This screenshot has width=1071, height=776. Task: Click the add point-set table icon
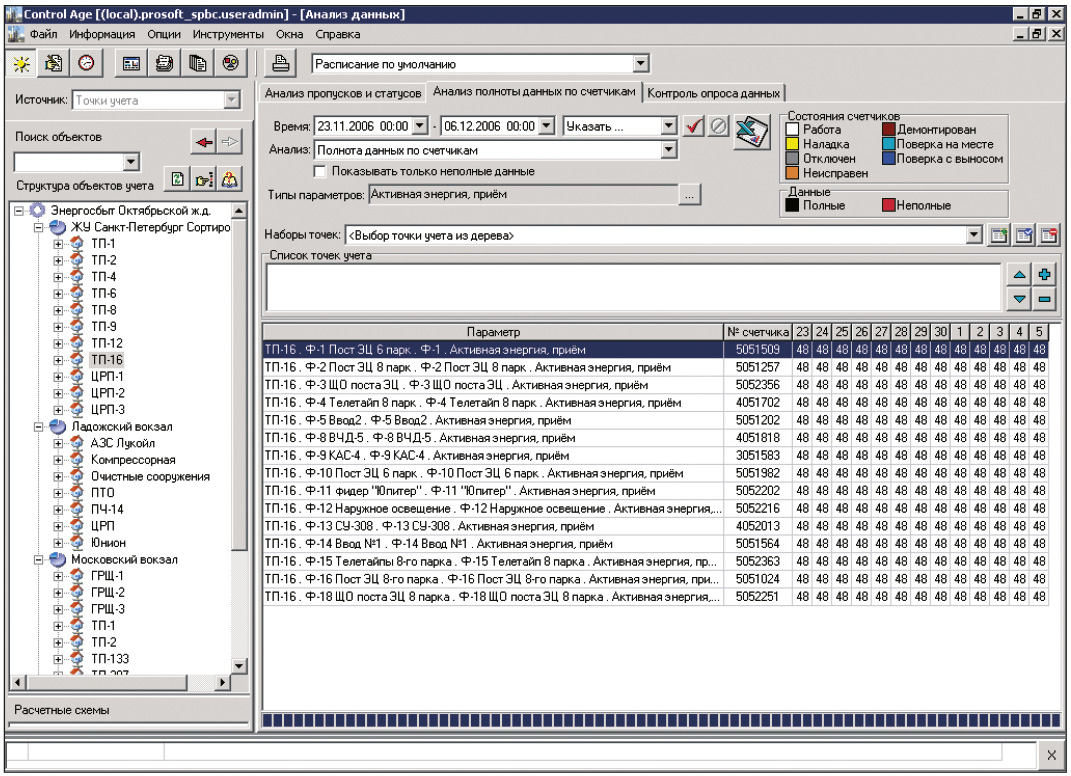pyautogui.click(x=999, y=236)
